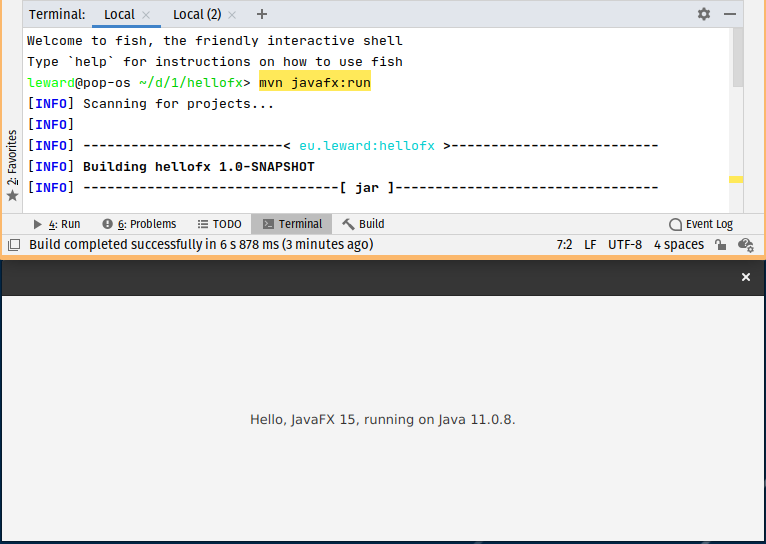Click the Type help instructions line

(x=214, y=62)
